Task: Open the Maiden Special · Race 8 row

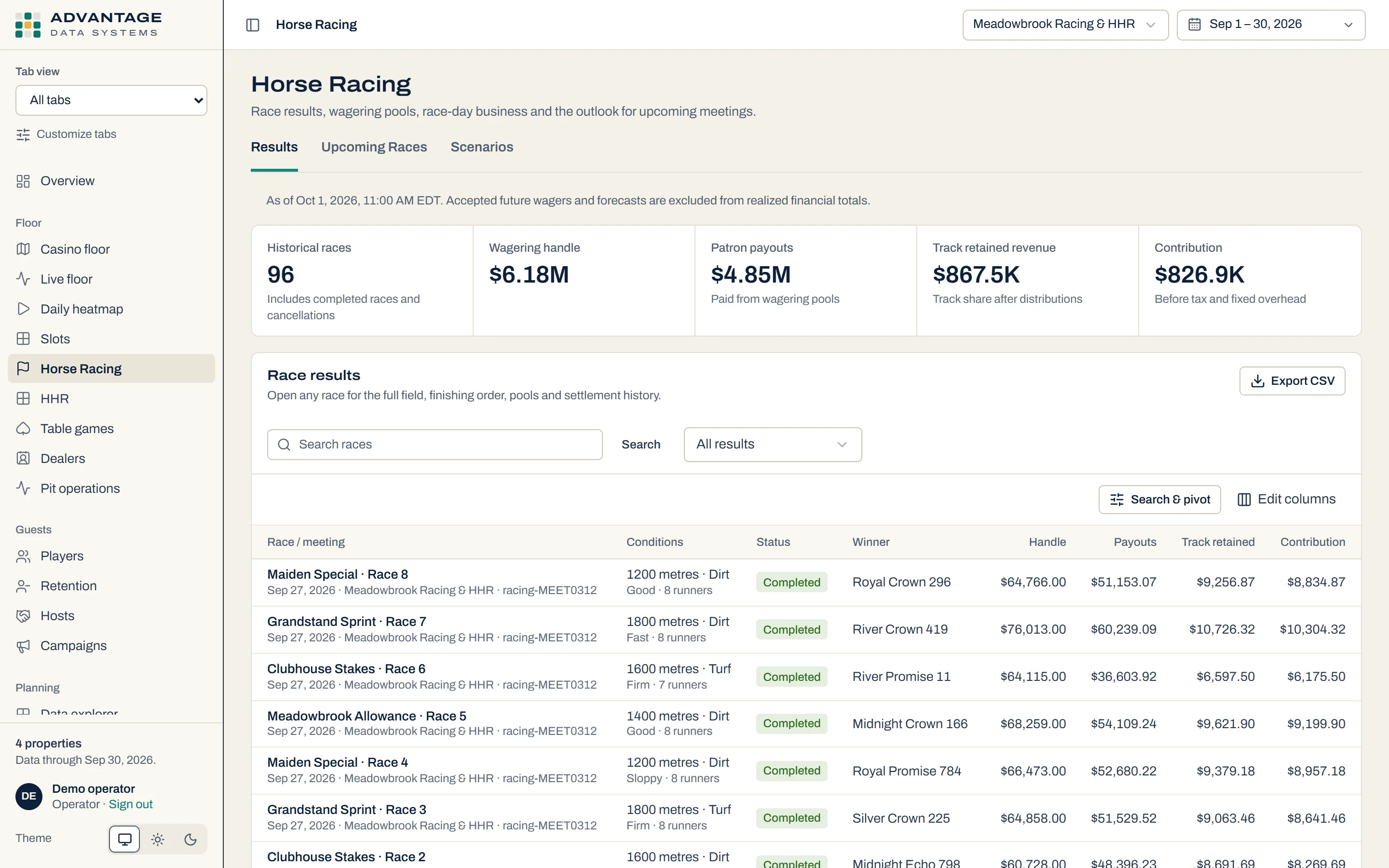Action: coord(806,582)
